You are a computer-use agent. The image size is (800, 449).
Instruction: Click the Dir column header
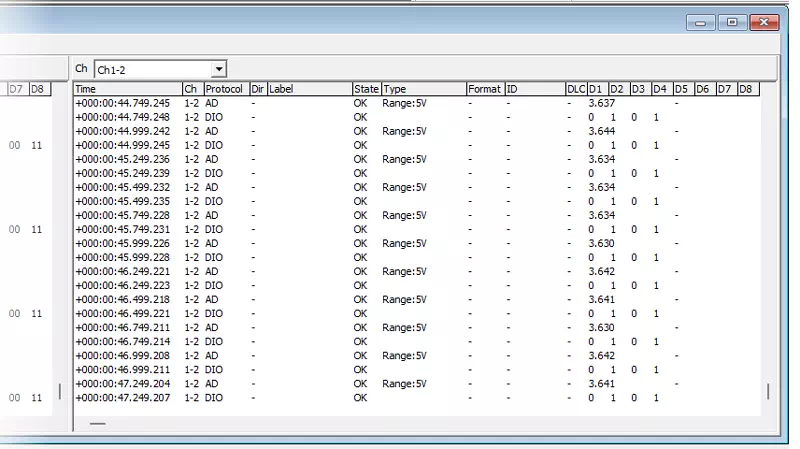click(x=258, y=89)
